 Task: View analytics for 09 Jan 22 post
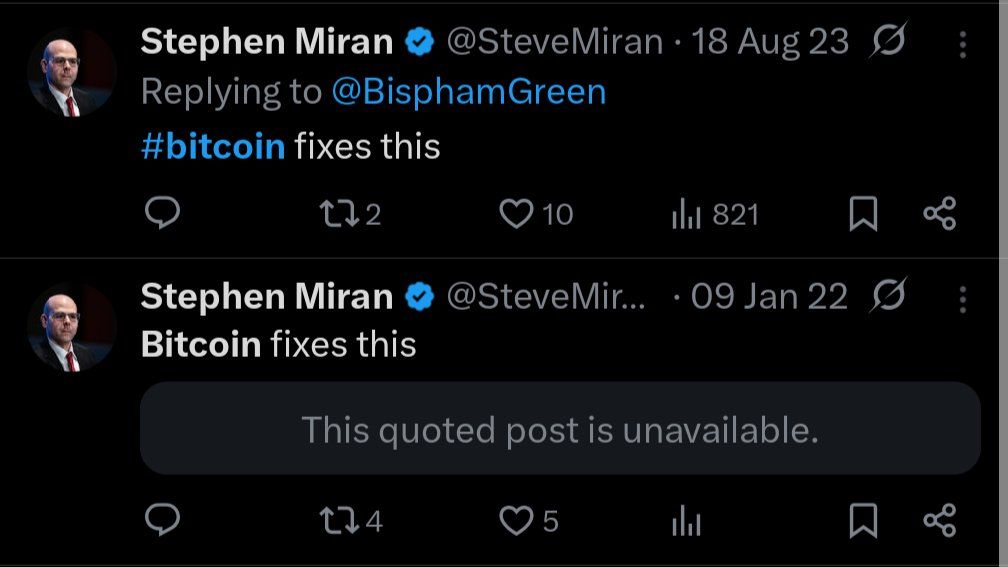pos(686,521)
